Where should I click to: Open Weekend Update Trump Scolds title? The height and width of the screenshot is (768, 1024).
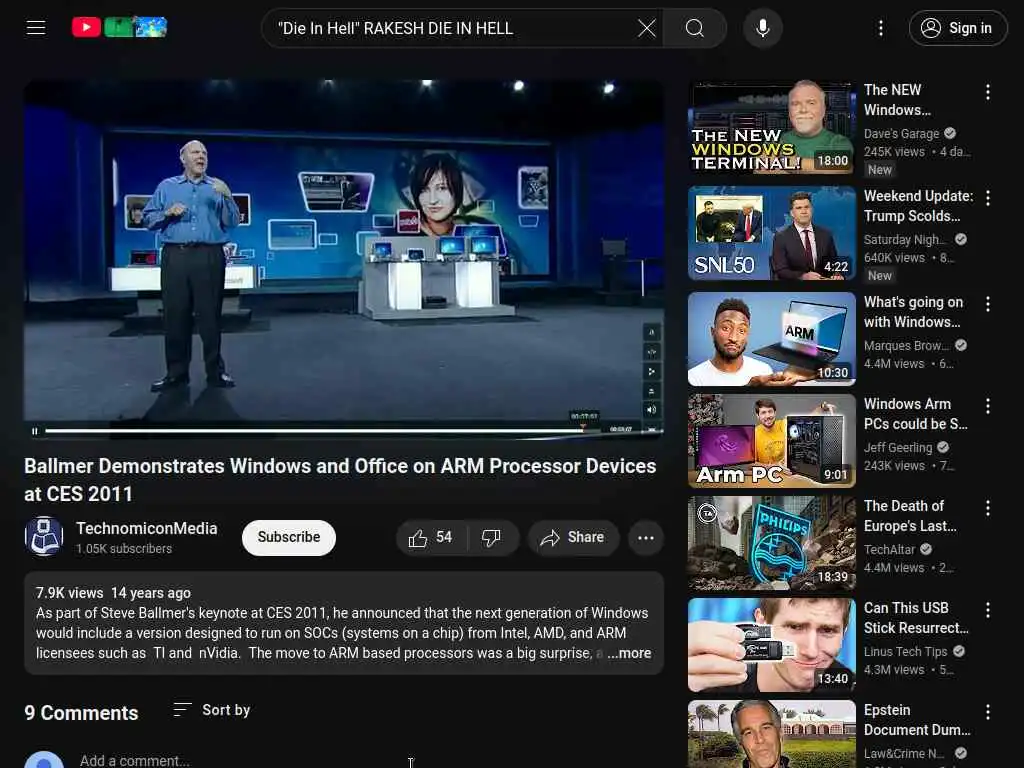click(918, 206)
